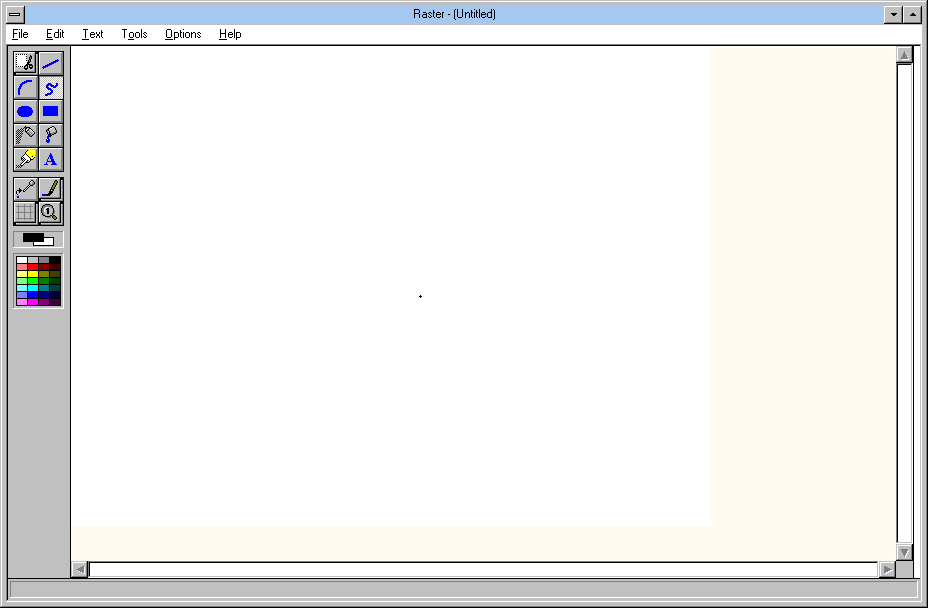Open the Options menu
The width and height of the screenshot is (928, 608).
(183, 34)
